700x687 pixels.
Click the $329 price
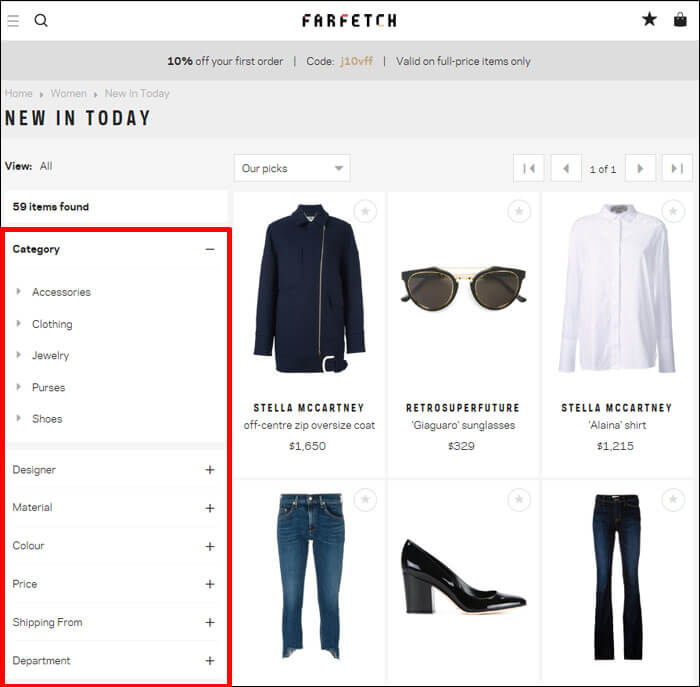tap(461, 446)
